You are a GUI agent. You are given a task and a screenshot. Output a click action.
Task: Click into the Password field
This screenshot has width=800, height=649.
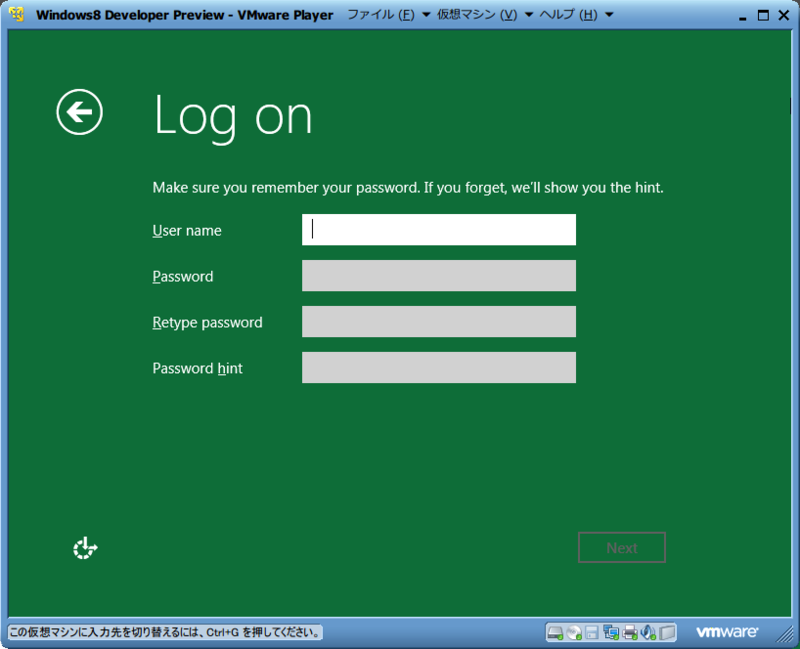click(439, 276)
